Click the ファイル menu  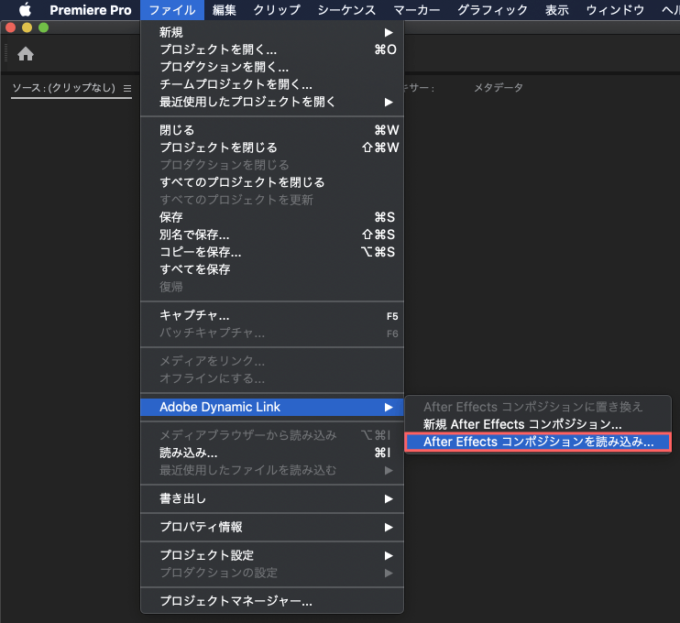tap(172, 10)
